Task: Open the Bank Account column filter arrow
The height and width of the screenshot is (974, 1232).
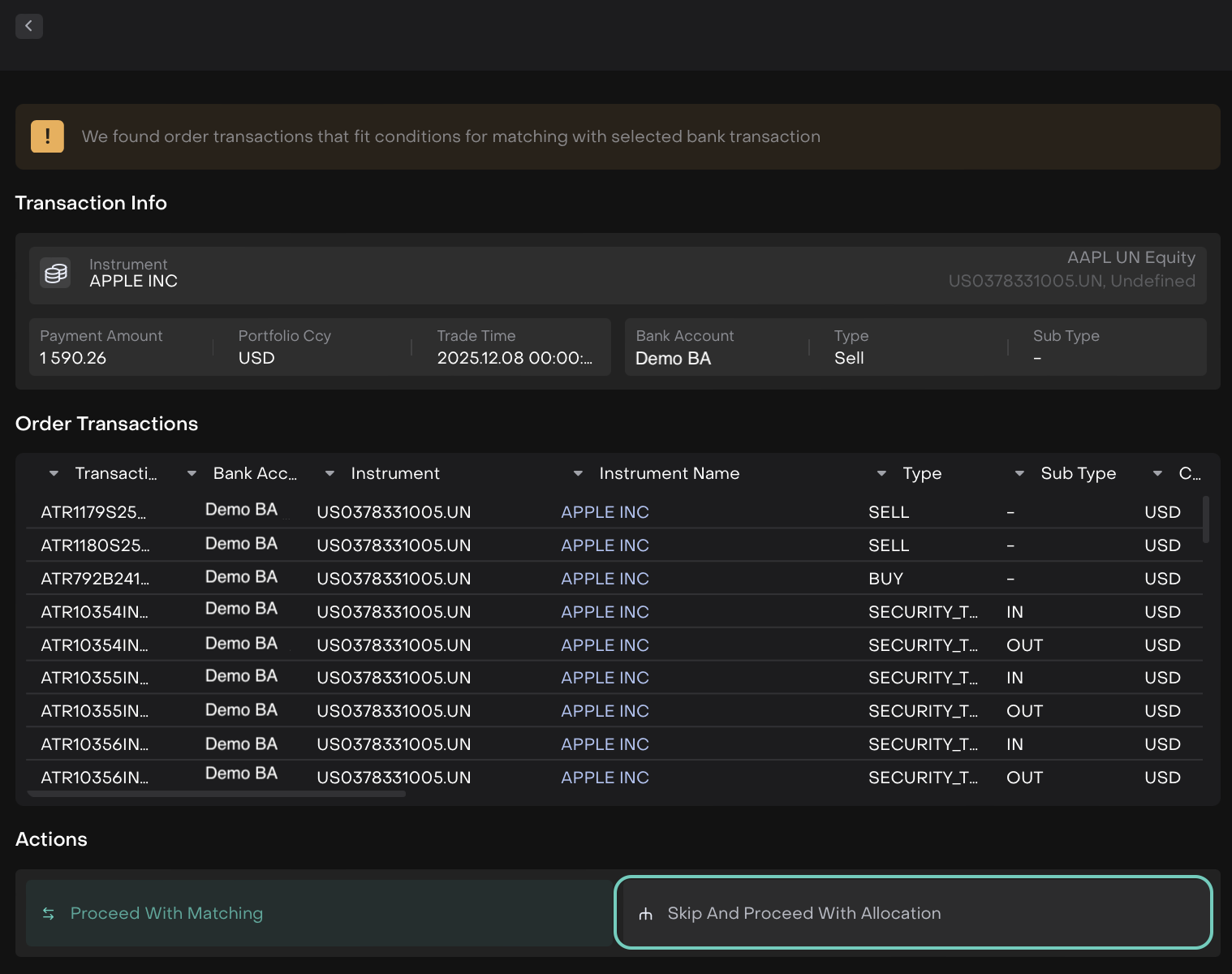Action: tap(192, 473)
